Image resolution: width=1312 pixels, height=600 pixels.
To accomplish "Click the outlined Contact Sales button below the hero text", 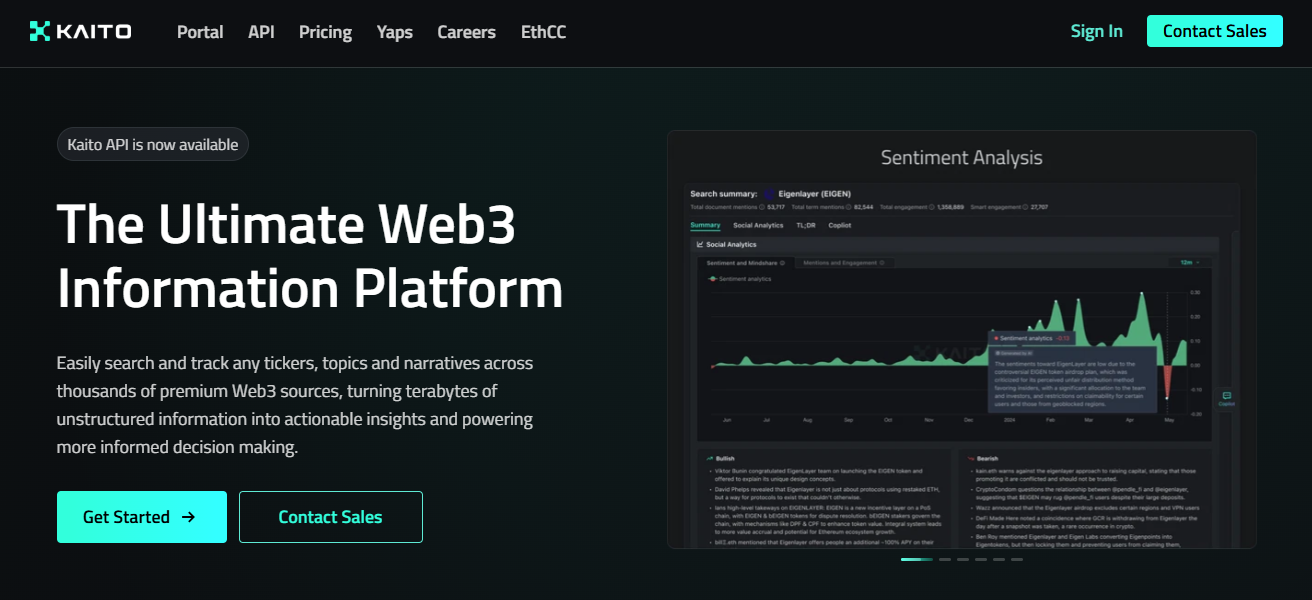I will coord(330,517).
